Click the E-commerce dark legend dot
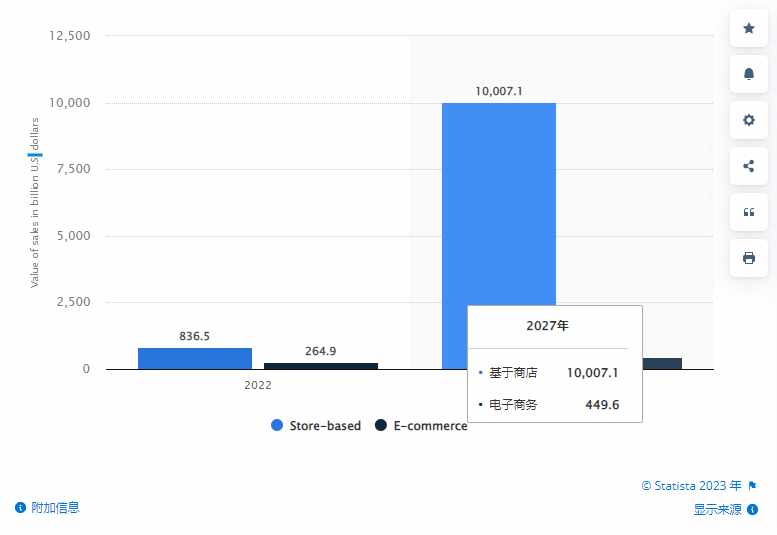The height and width of the screenshot is (535, 777). click(381, 425)
